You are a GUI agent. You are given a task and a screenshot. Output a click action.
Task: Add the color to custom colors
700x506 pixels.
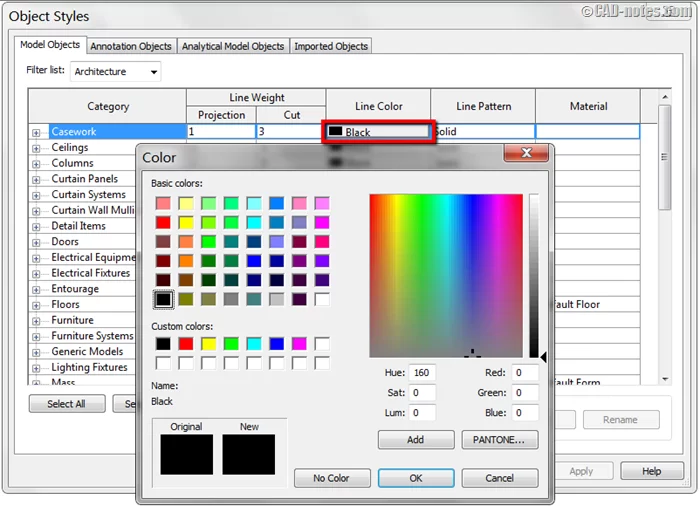(416, 439)
